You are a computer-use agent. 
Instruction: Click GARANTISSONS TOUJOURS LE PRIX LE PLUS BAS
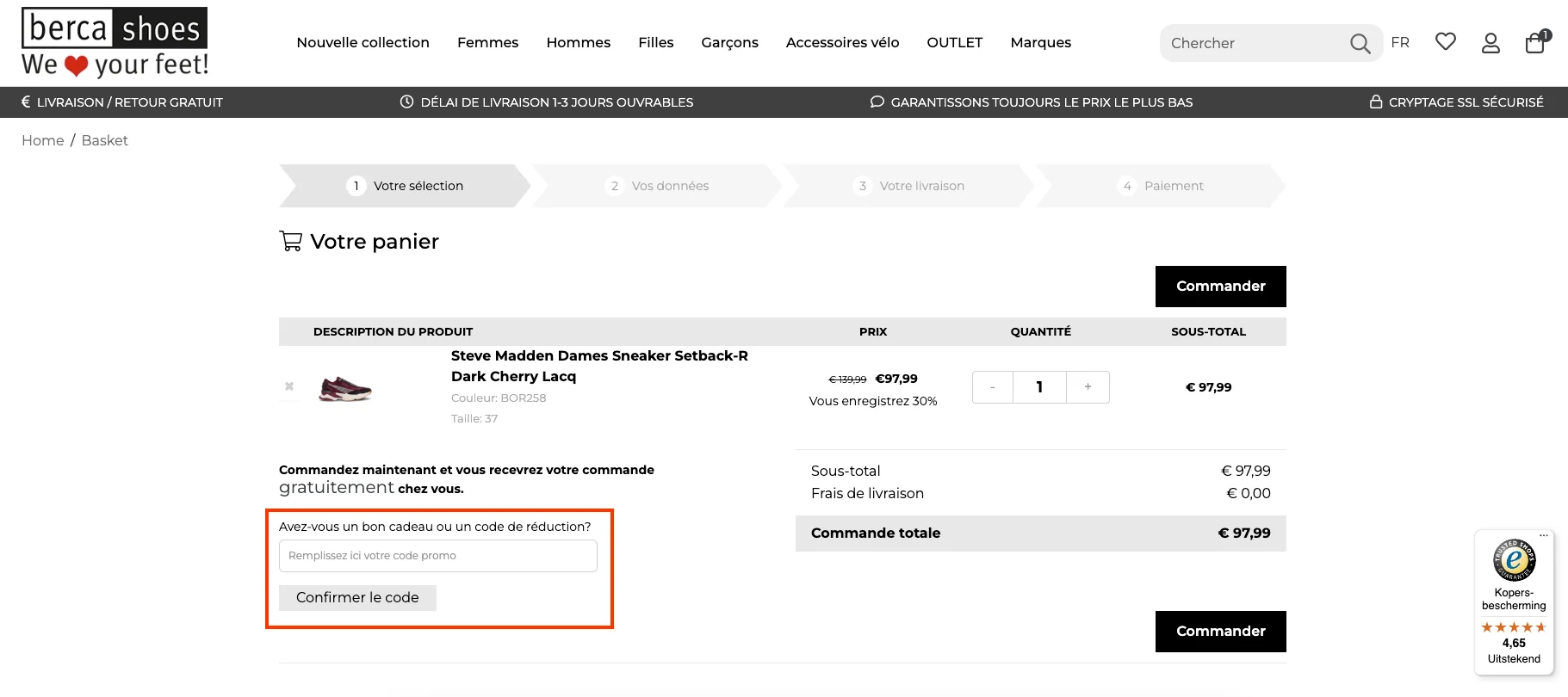coord(1041,102)
